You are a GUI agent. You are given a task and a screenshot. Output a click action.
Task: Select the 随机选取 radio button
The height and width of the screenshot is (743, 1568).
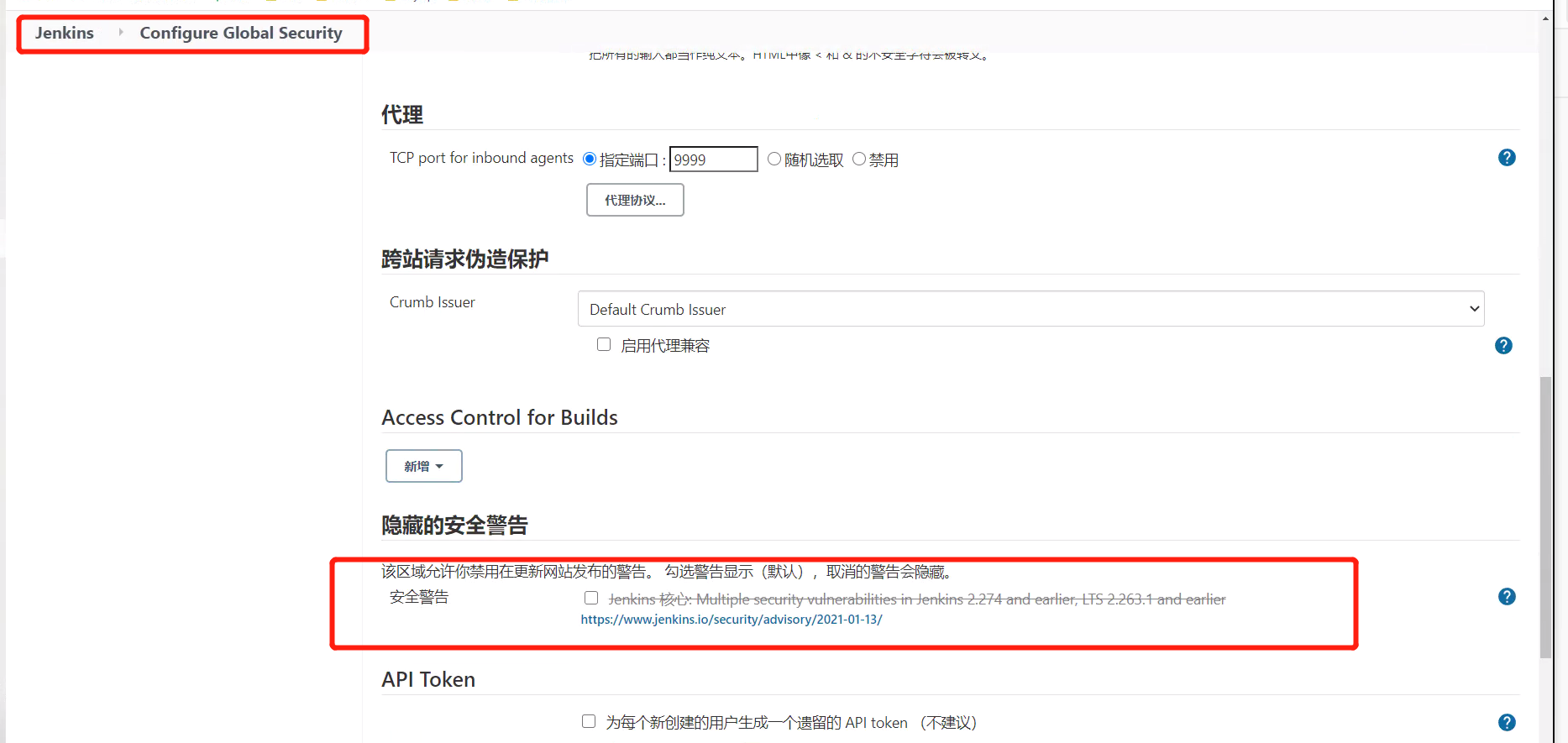coord(774,159)
